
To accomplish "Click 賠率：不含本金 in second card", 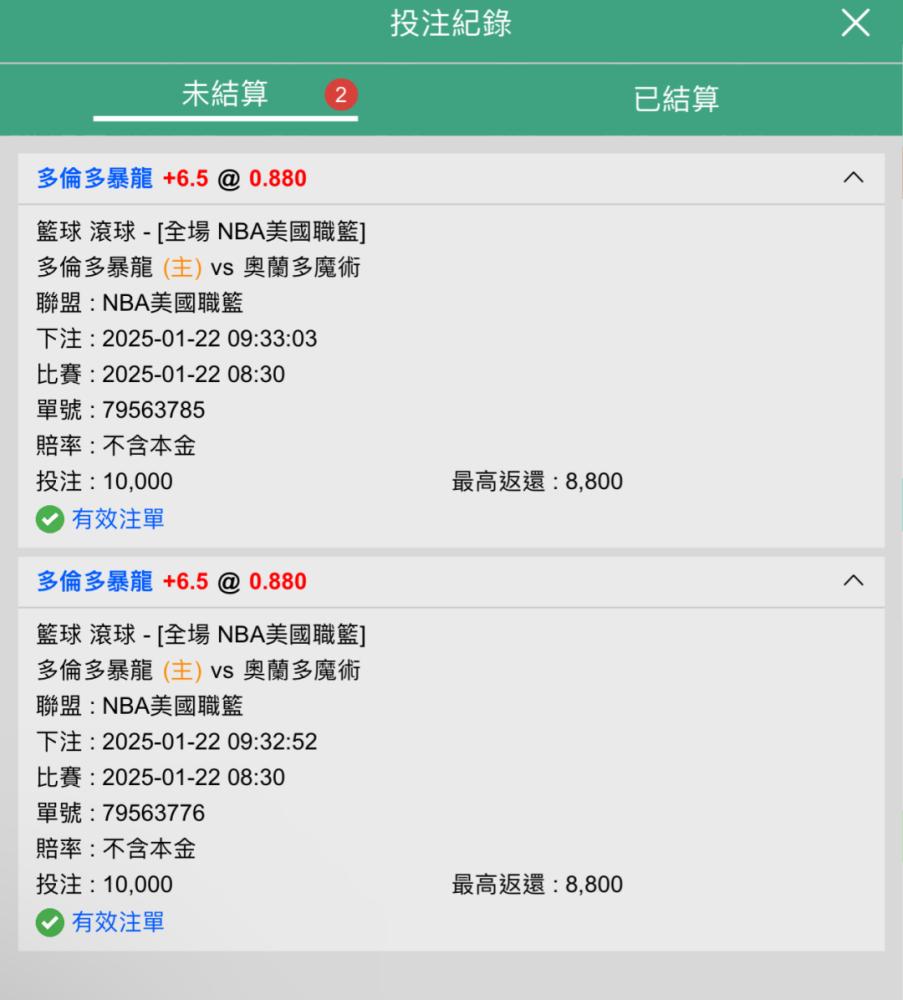I will (x=116, y=848).
